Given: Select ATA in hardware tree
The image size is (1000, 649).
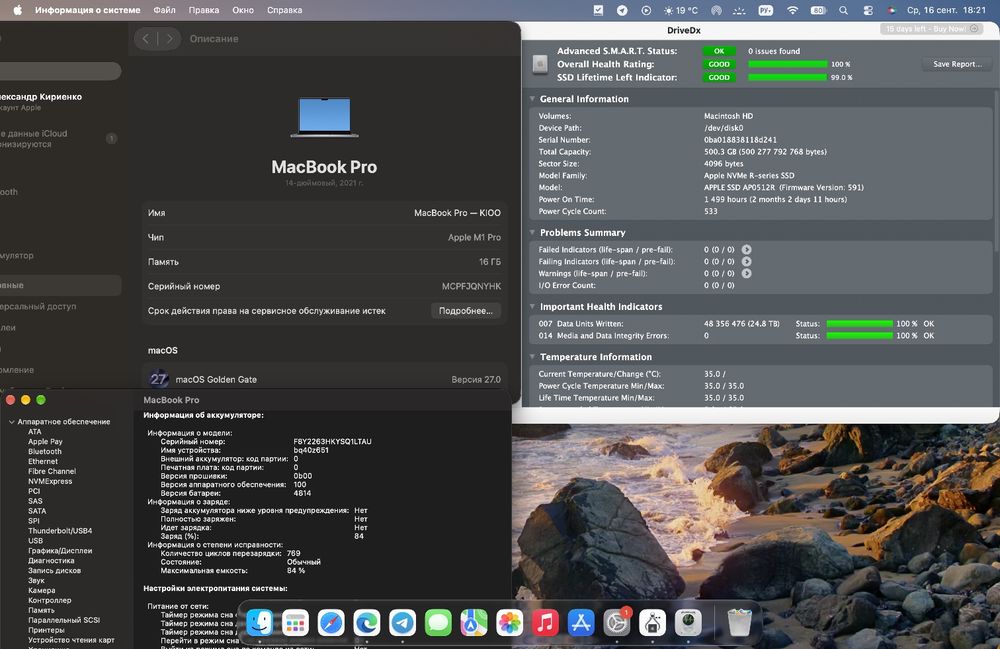Looking at the screenshot, I should coord(34,432).
